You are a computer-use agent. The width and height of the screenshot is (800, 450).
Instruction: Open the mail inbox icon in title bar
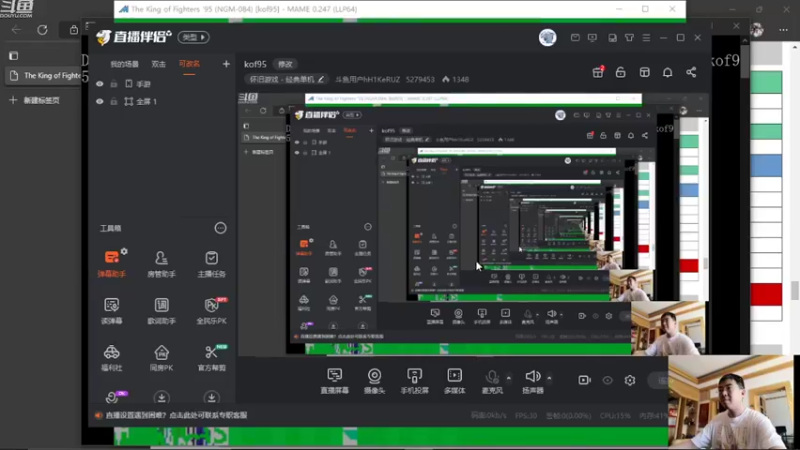pyautogui.click(x=575, y=38)
